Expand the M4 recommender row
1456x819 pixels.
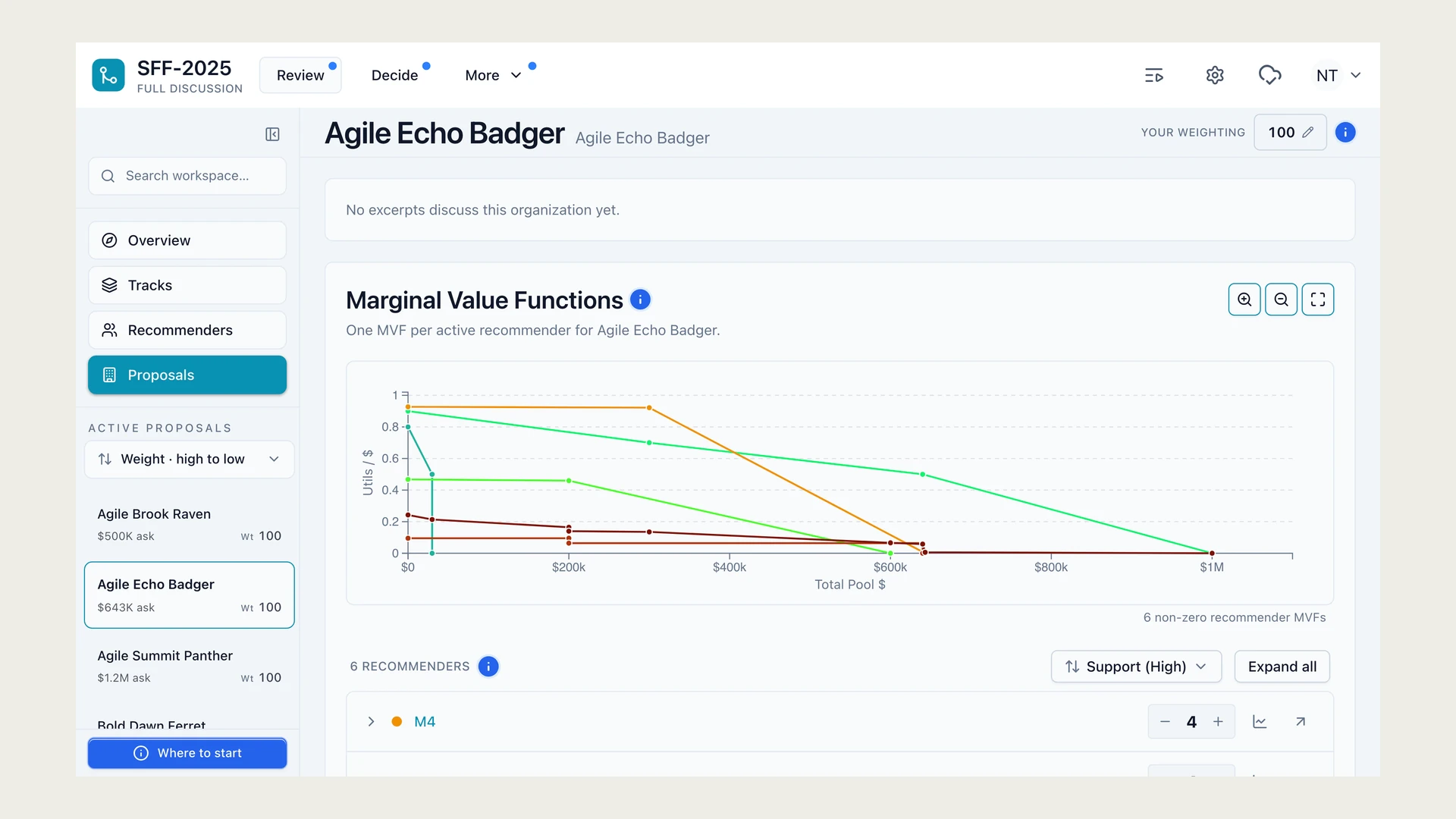click(371, 722)
